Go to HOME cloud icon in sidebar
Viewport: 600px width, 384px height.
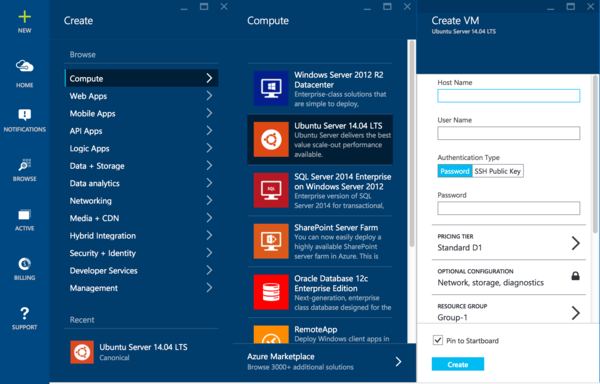click(x=24, y=66)
